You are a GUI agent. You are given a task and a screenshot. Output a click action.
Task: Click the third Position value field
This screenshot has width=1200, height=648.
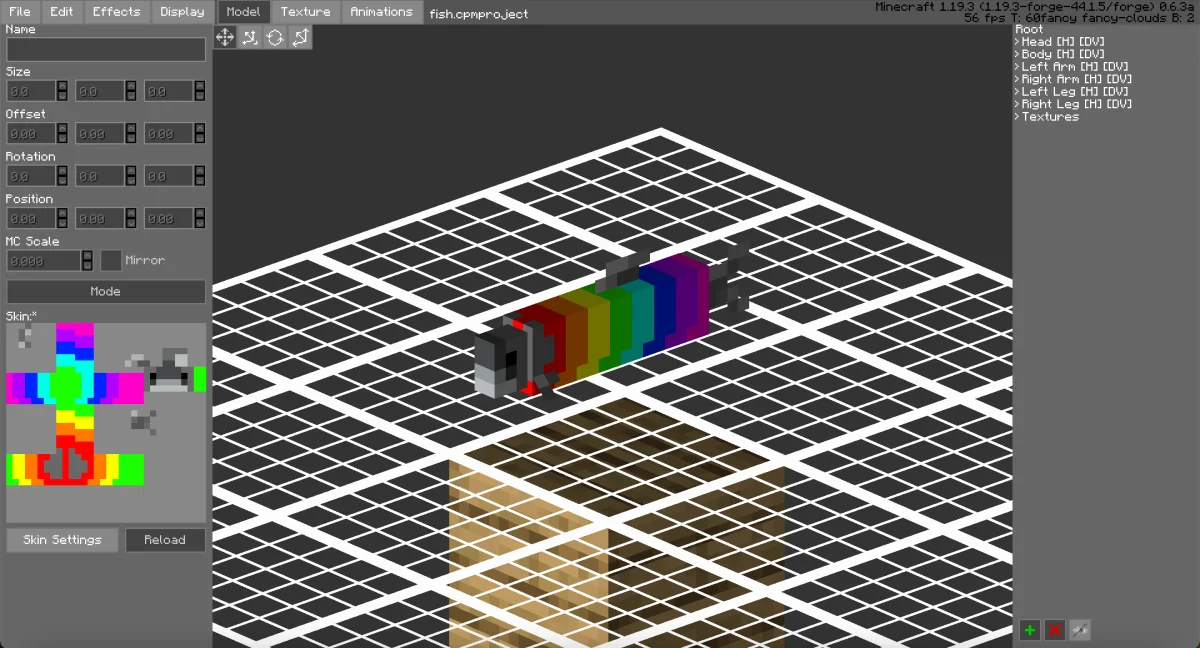tap(169, 218)
